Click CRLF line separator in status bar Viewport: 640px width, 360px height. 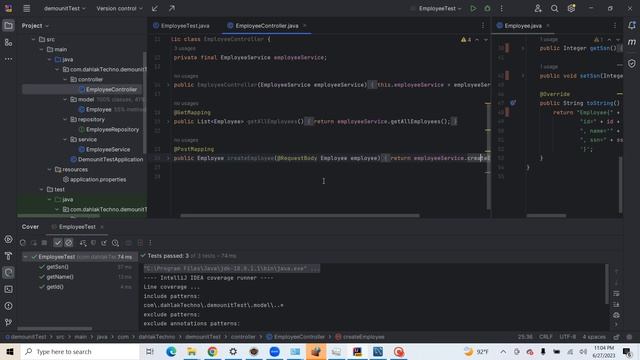[546, 337]
